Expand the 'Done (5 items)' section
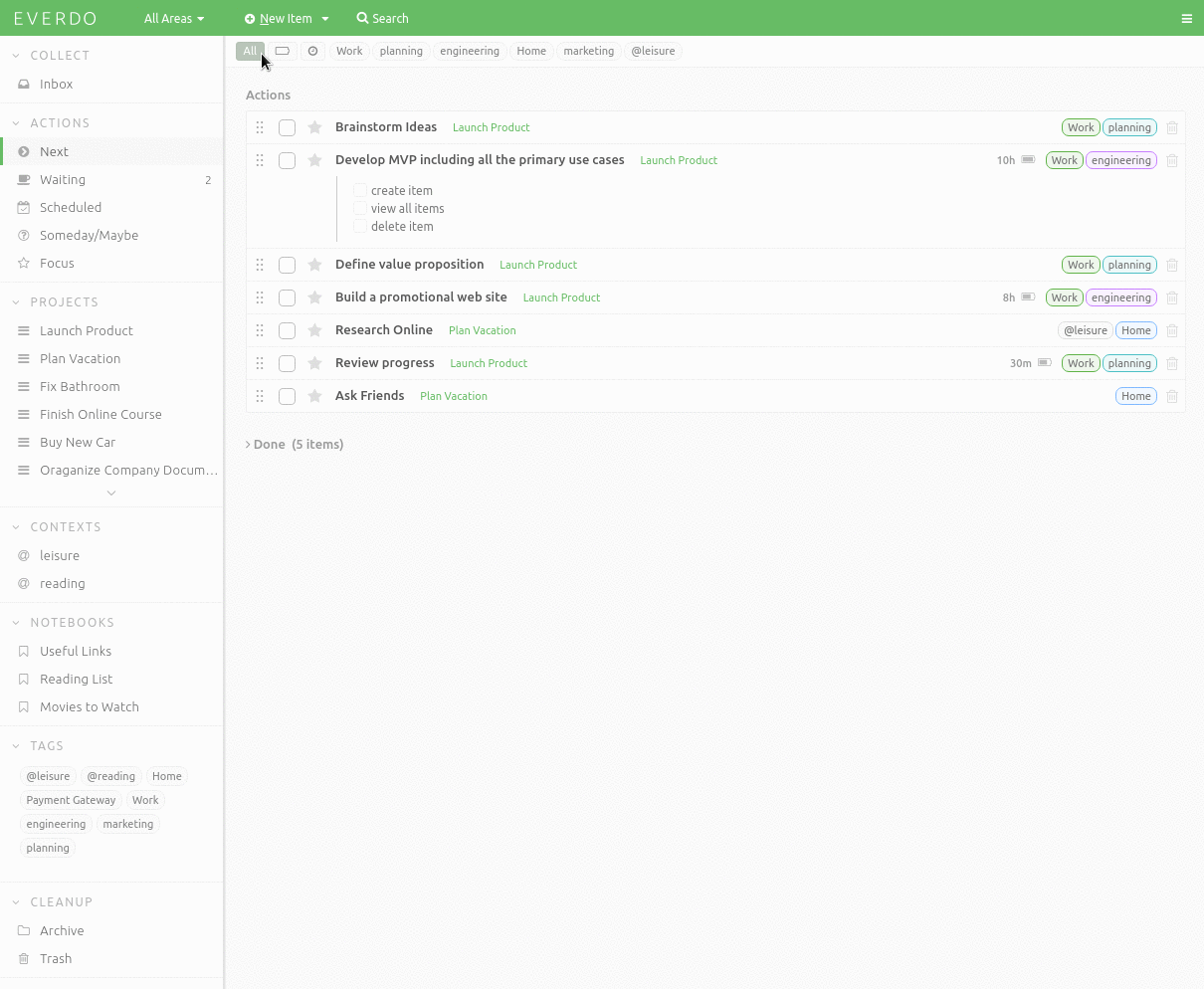Viewport: 1204px width, 989px height. click(295, 444)
